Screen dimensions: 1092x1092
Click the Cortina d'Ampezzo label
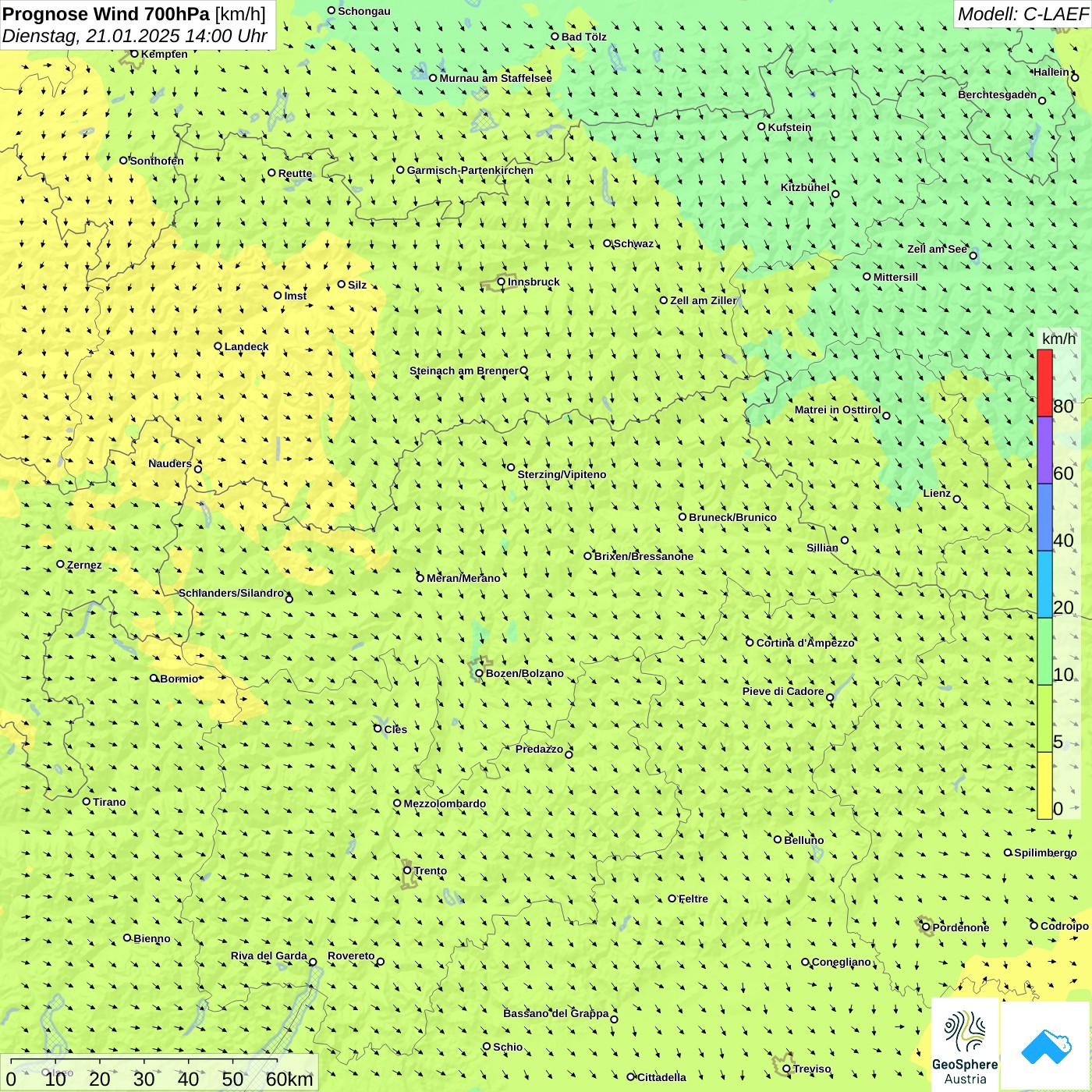pos(806,643)
